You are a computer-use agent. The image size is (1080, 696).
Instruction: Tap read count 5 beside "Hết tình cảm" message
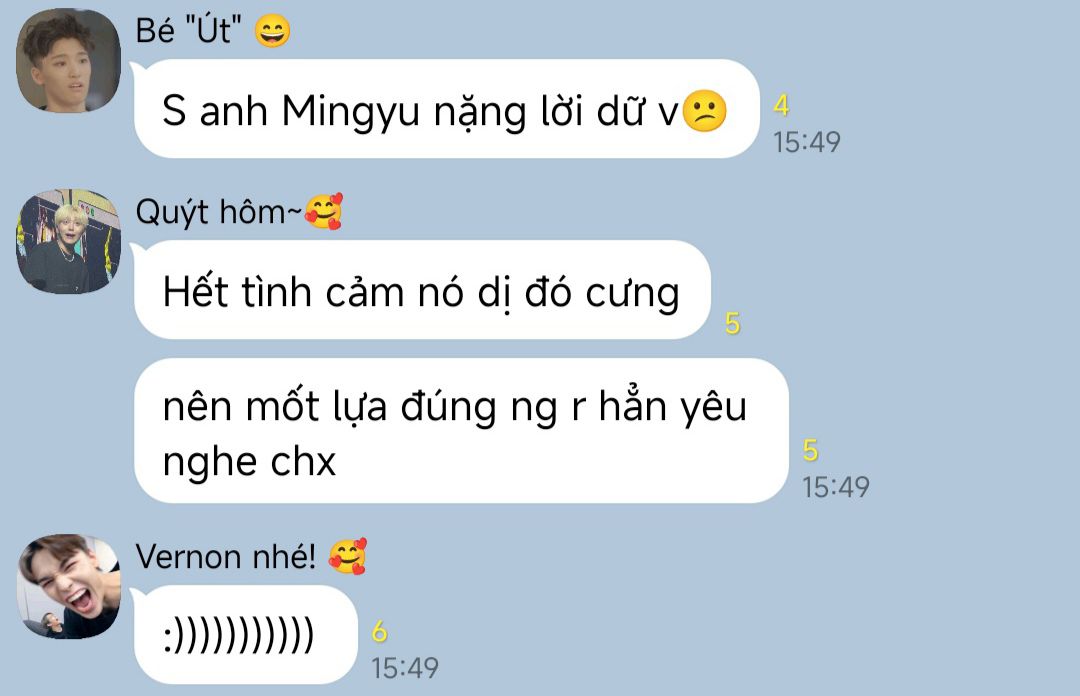733,323
